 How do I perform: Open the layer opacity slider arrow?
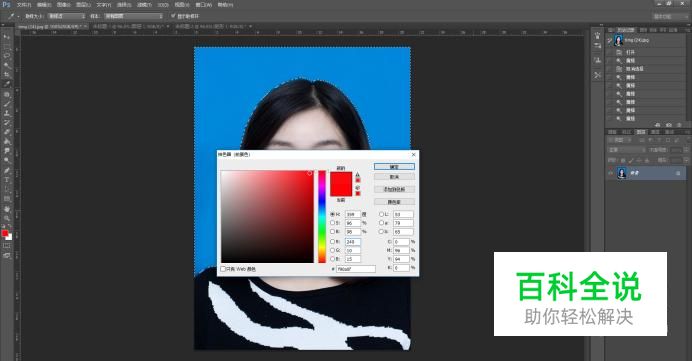tap(686, 150)
